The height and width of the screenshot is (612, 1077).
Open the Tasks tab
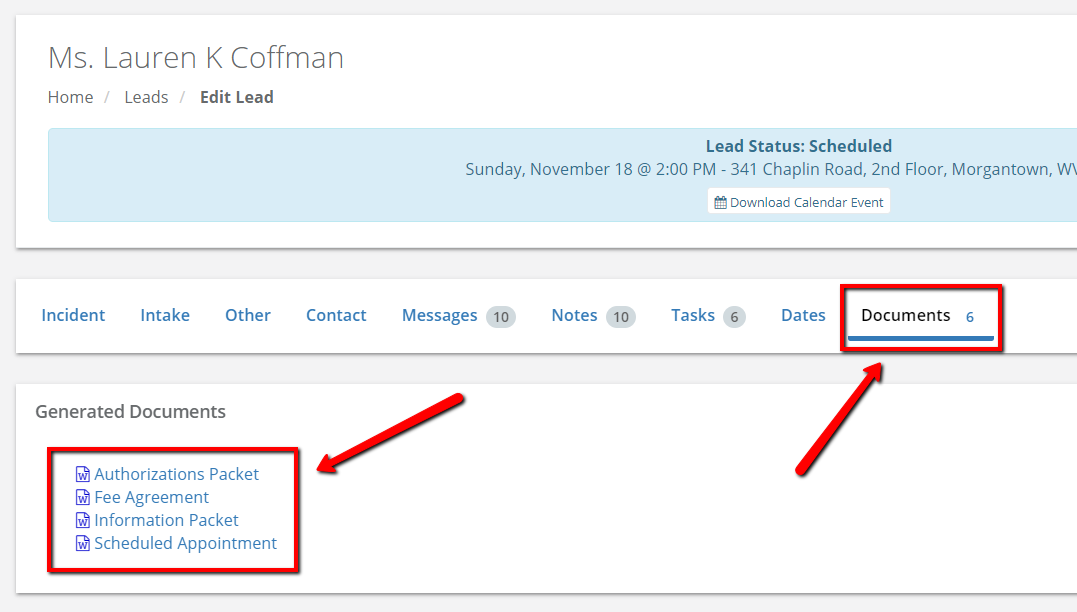pos(693,315)
